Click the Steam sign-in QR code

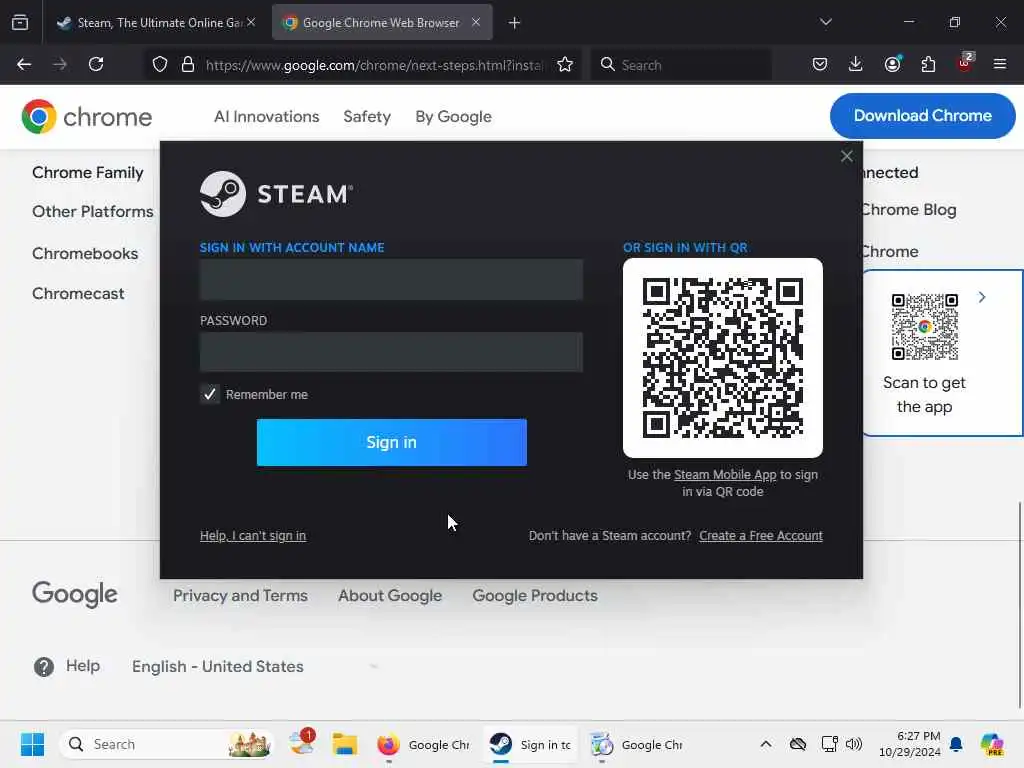click(723, 358)
